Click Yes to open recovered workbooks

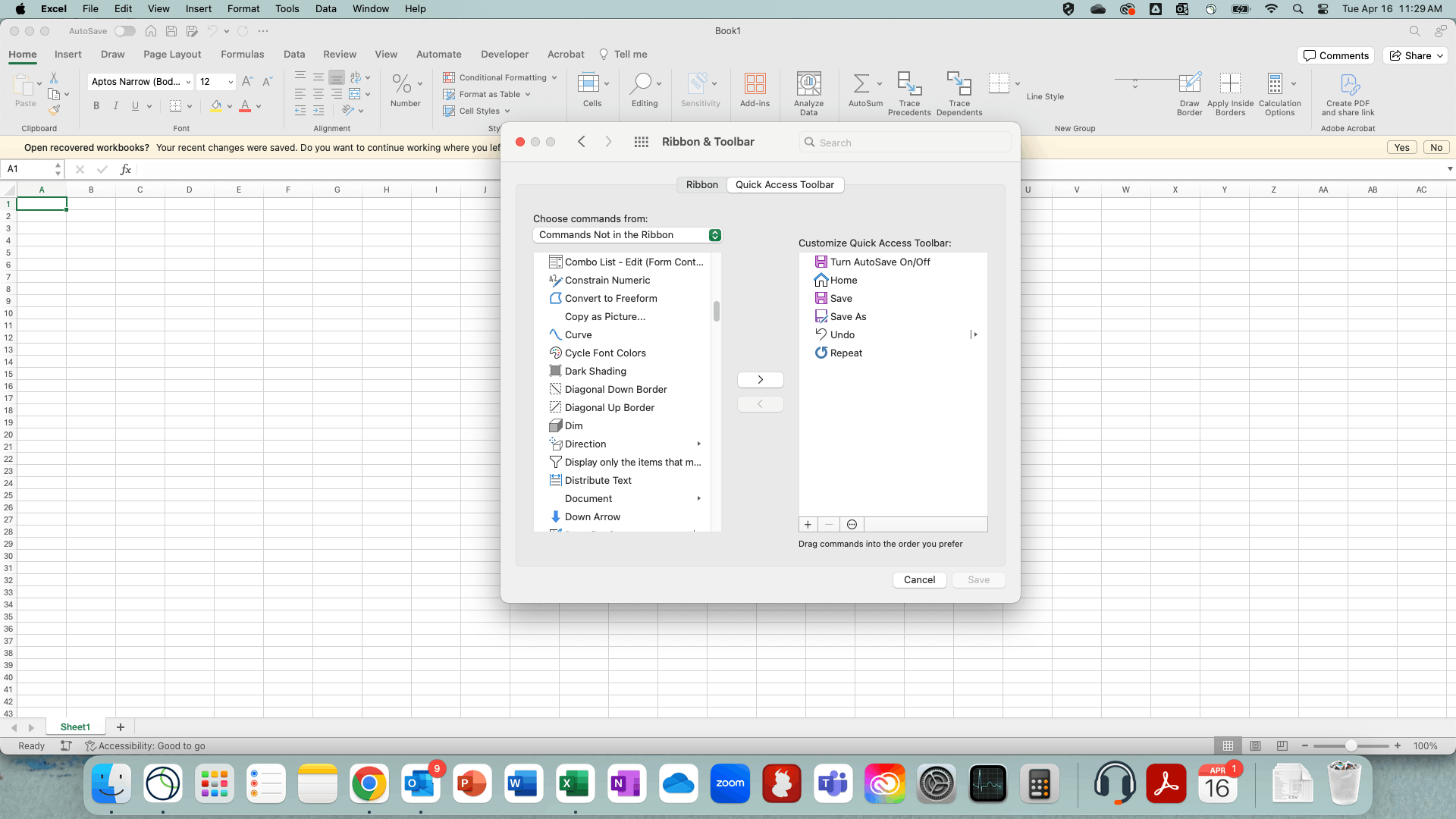point(1401,148)
